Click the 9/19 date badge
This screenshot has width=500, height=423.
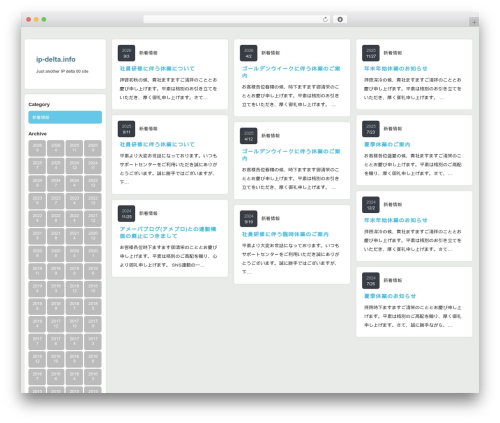(249, 219)
